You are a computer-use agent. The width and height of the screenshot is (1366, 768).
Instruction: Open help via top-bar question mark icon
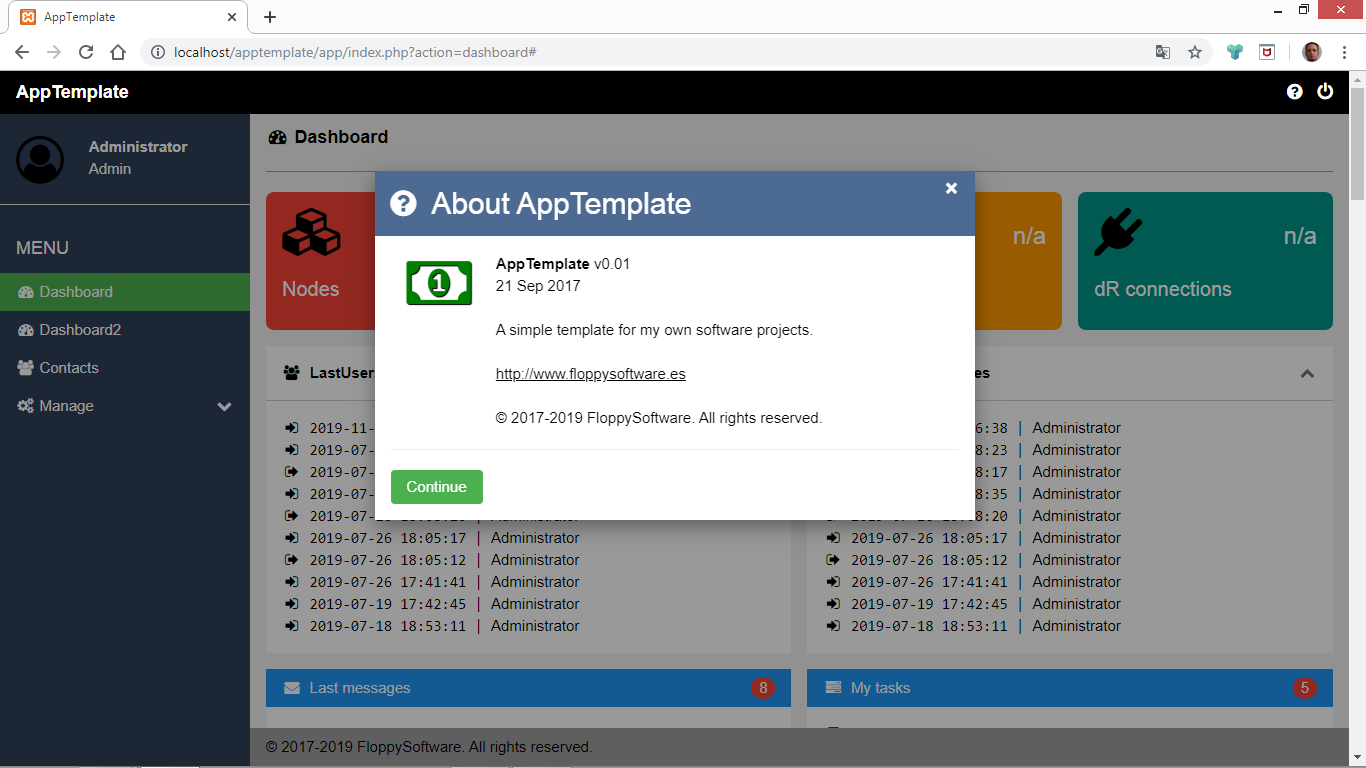(x=1295, y=92)
